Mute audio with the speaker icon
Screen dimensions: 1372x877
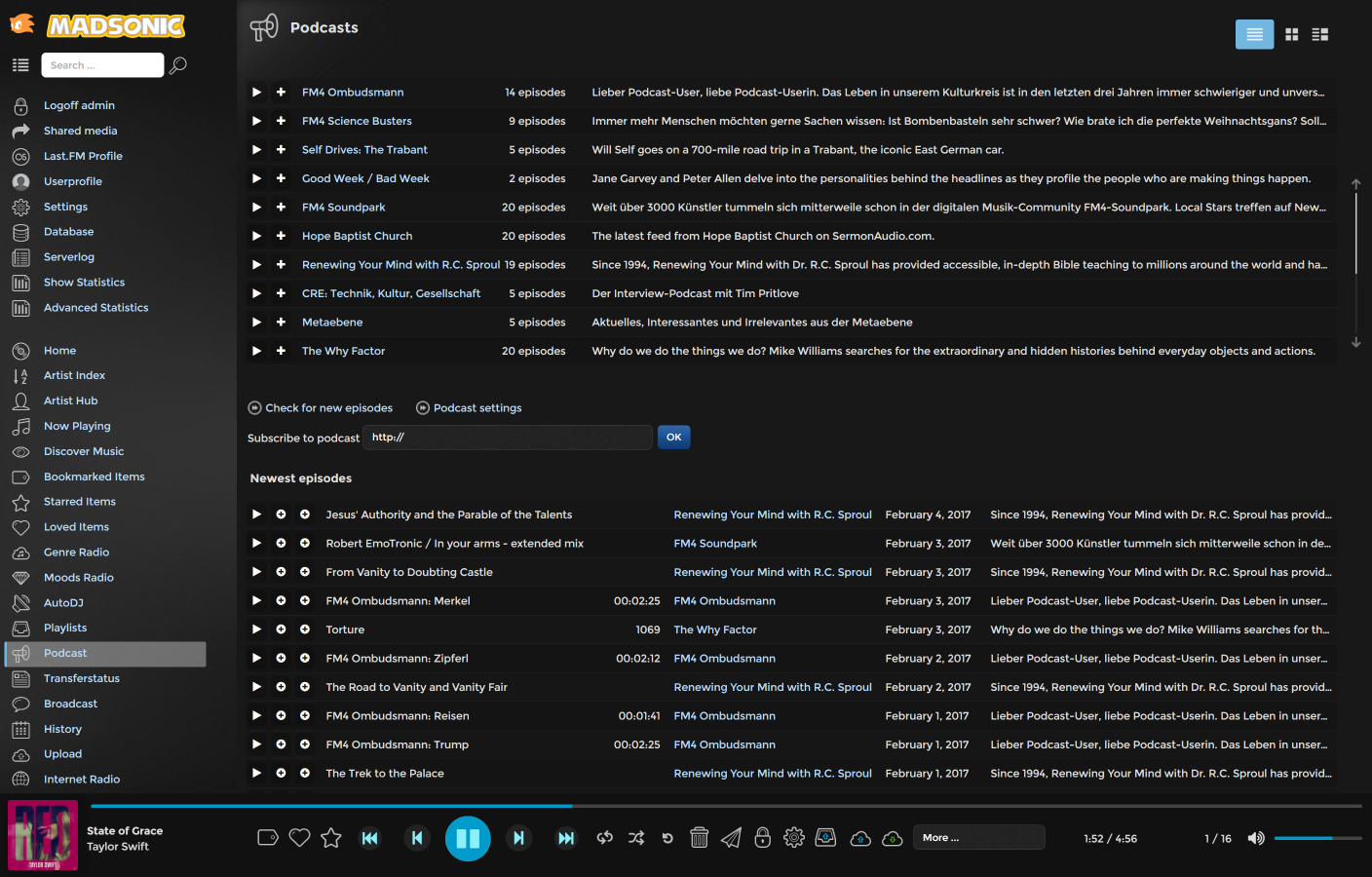click(1256, 838)
